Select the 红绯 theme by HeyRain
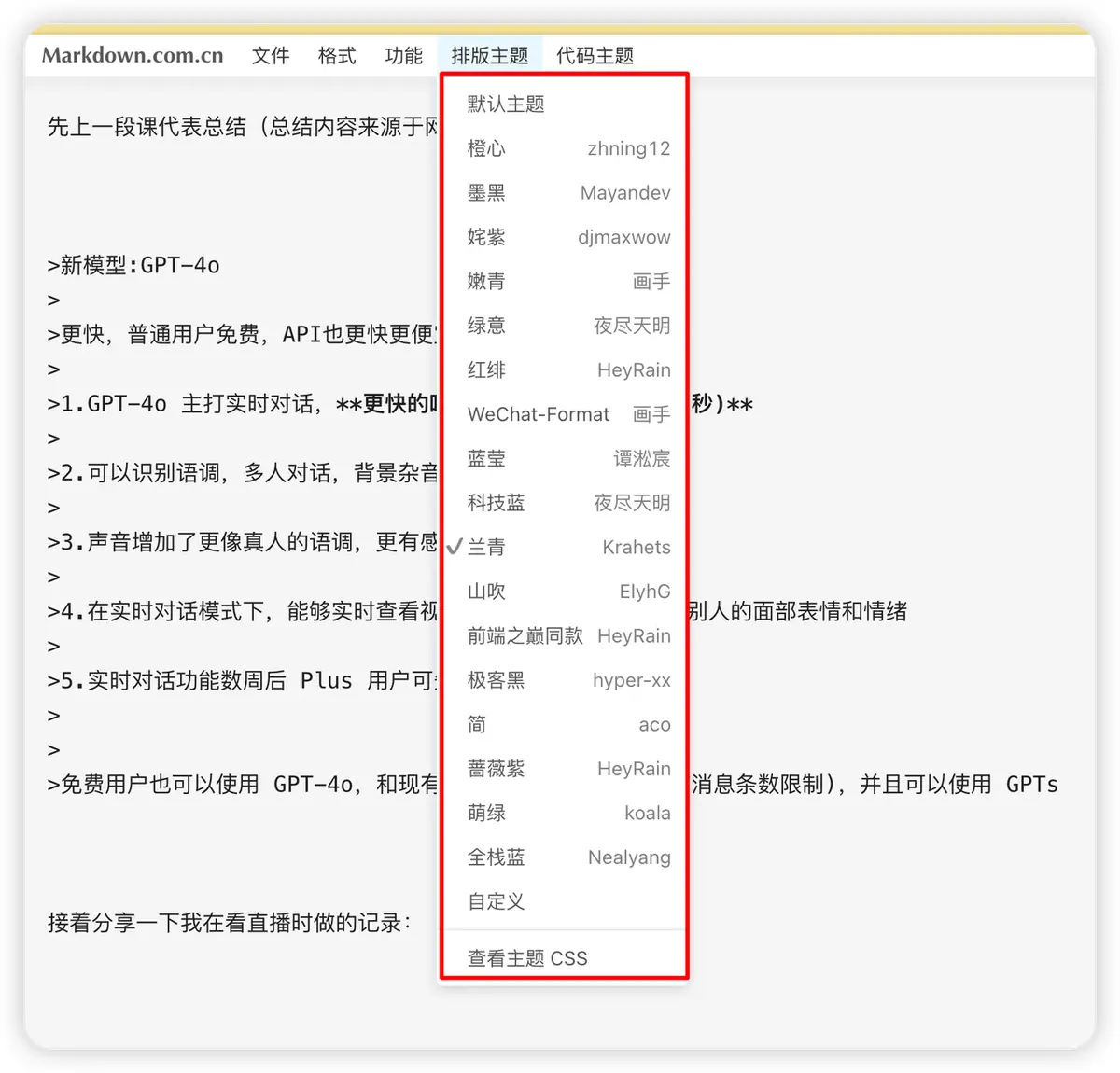Image resolution: width=1120 pixels, height=1073 pixels. (565, 369)
